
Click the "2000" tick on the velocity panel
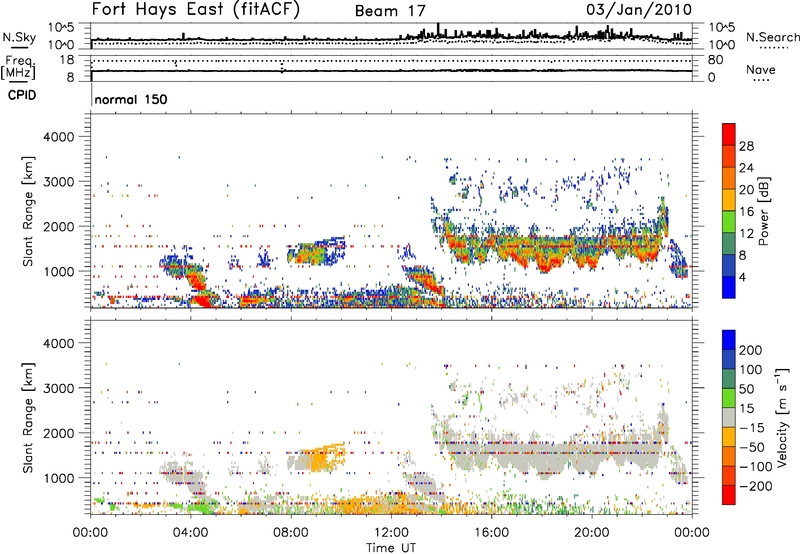click(x=59, y=433)
